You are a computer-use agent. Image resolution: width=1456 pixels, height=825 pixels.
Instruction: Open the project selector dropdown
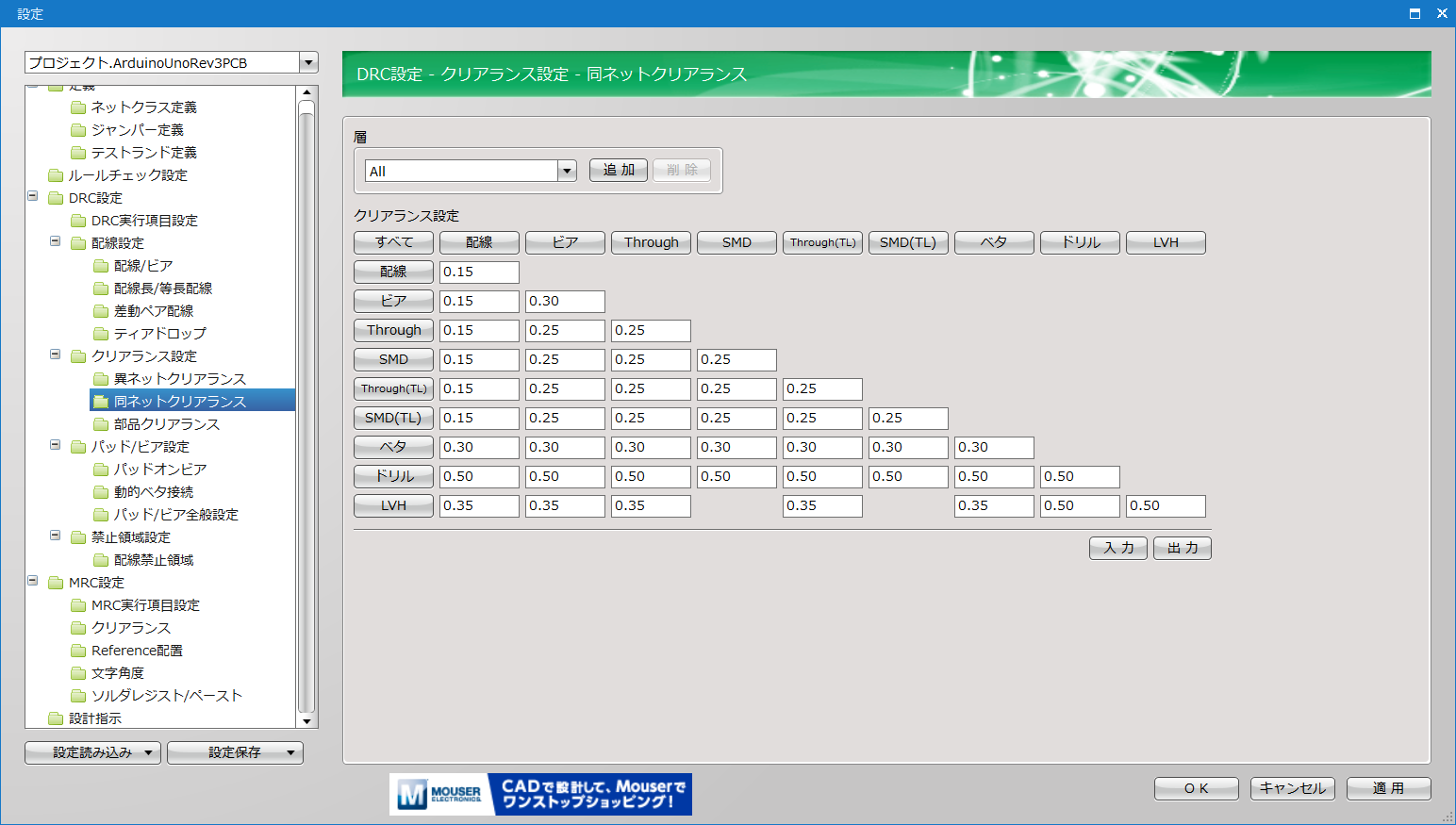[308, 62]
